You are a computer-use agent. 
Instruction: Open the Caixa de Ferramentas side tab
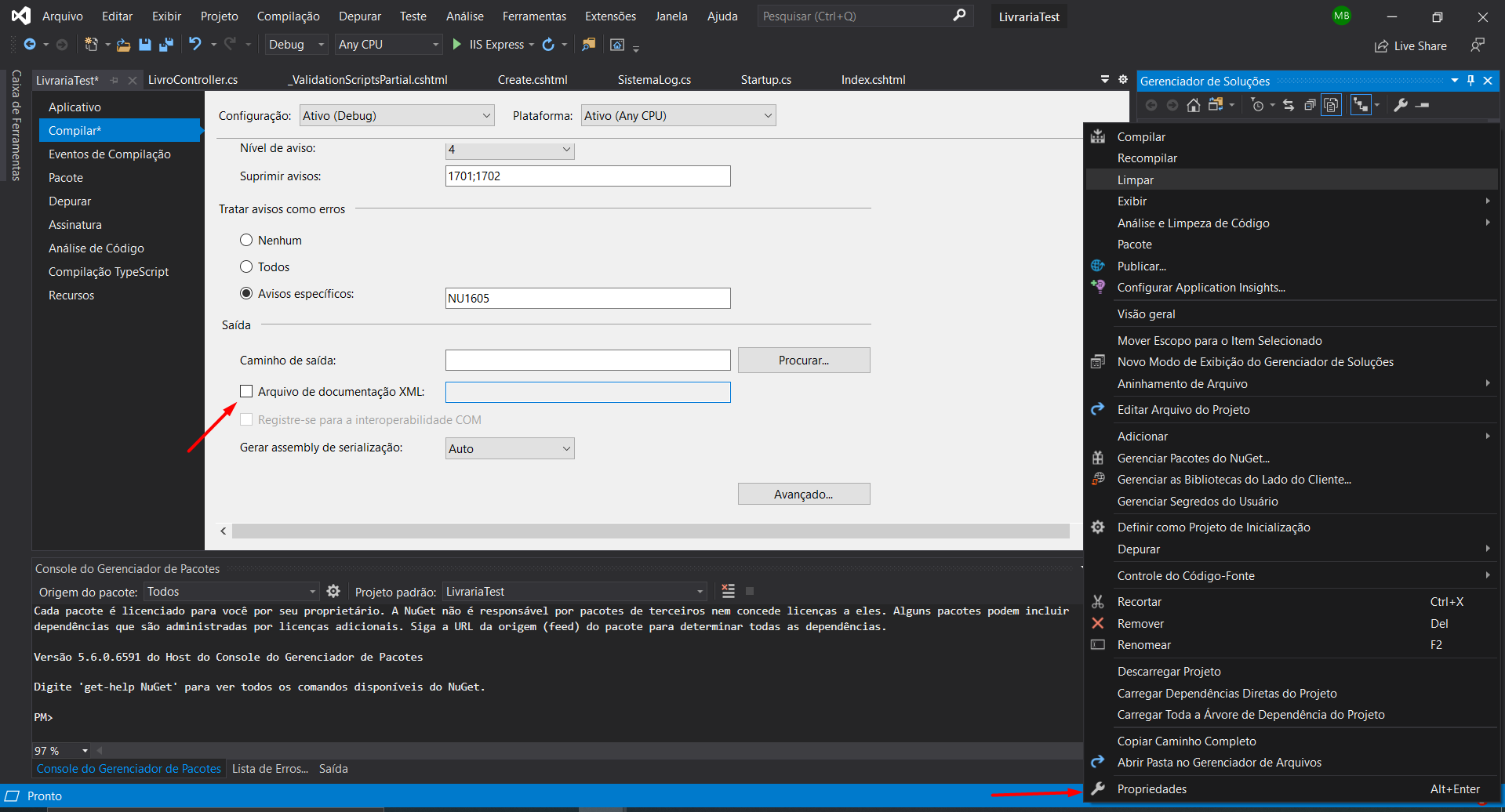16,125
